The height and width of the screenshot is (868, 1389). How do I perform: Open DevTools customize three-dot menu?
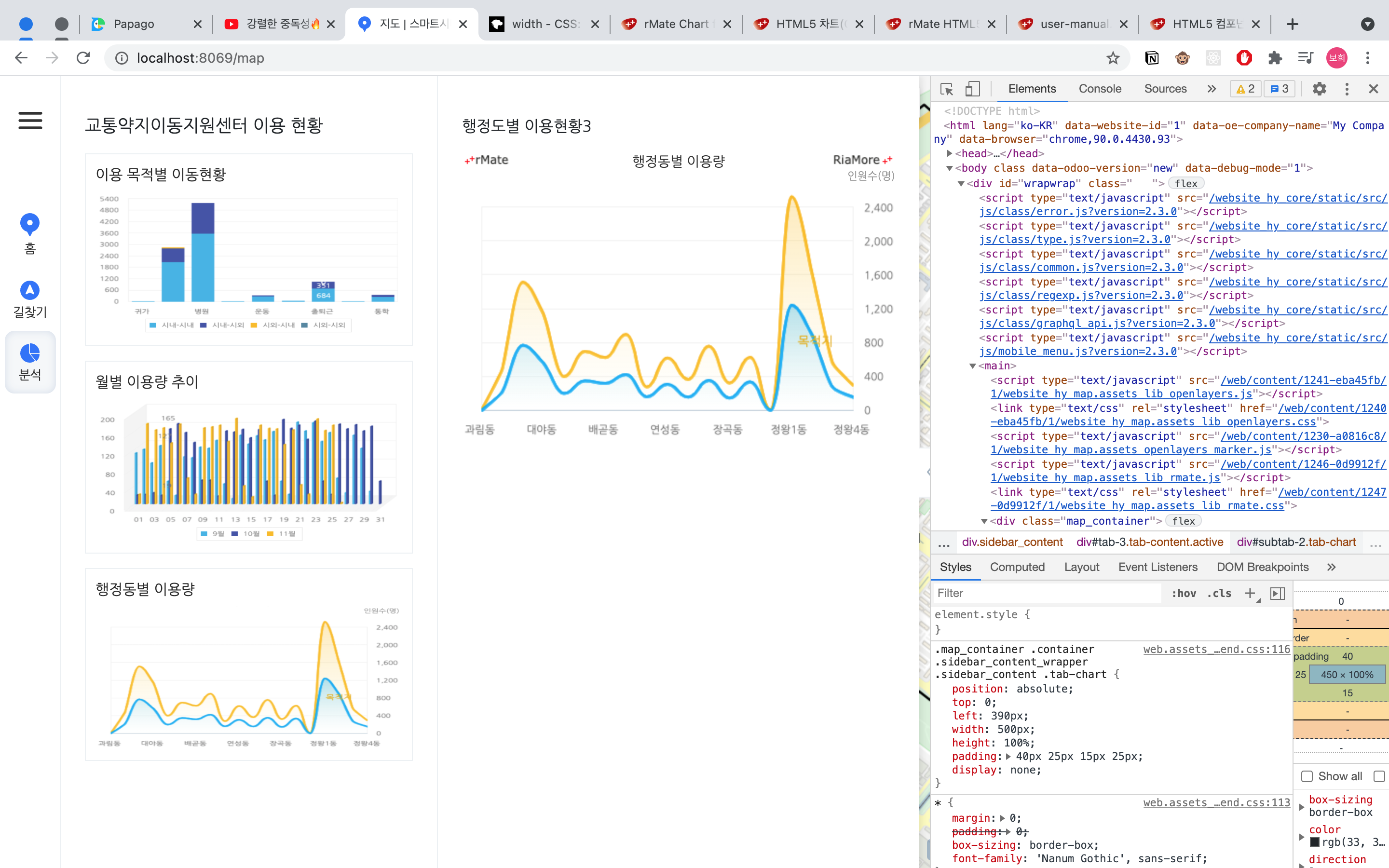[x=1347, y=89]
